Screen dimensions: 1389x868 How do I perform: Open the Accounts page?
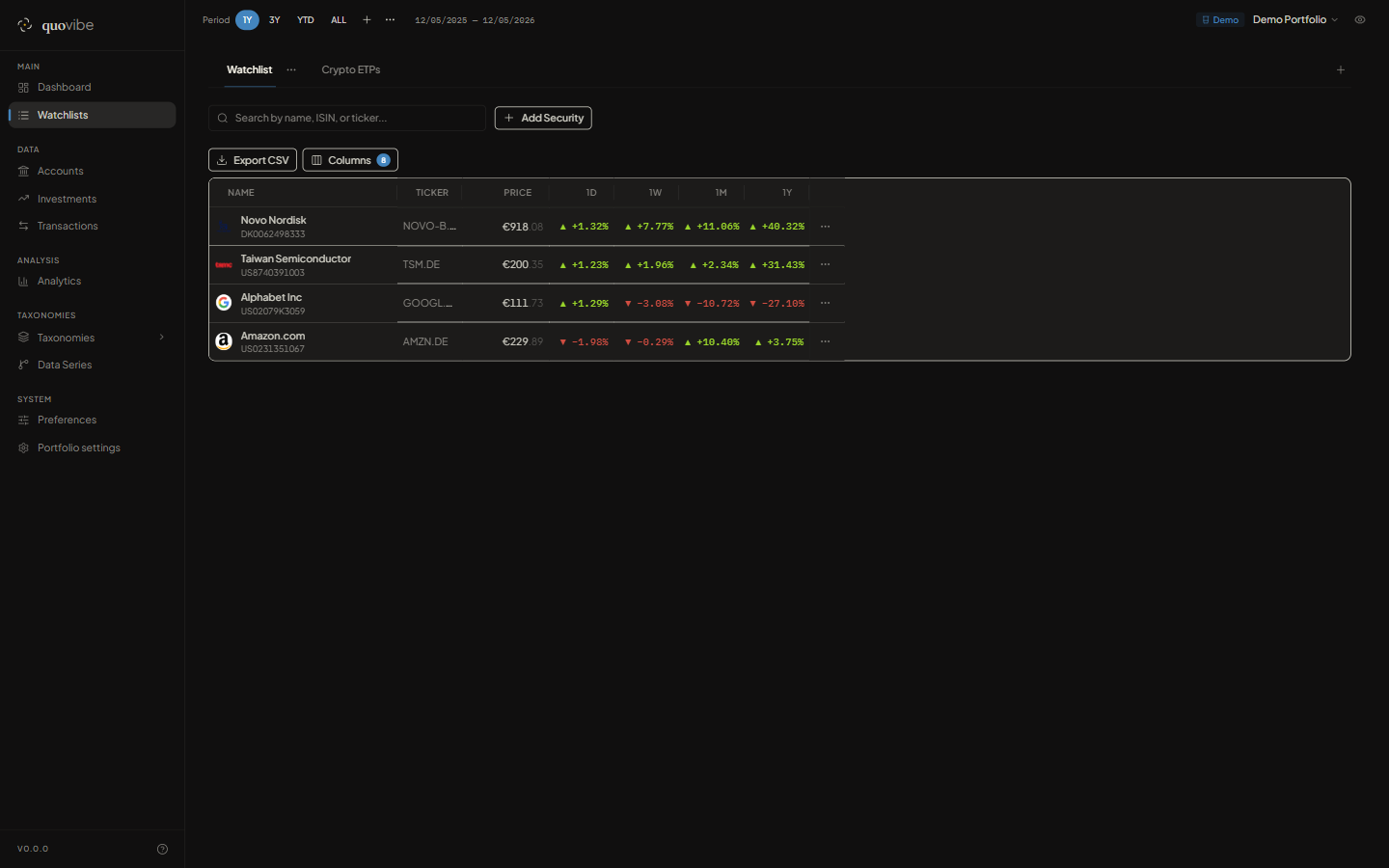92,171
